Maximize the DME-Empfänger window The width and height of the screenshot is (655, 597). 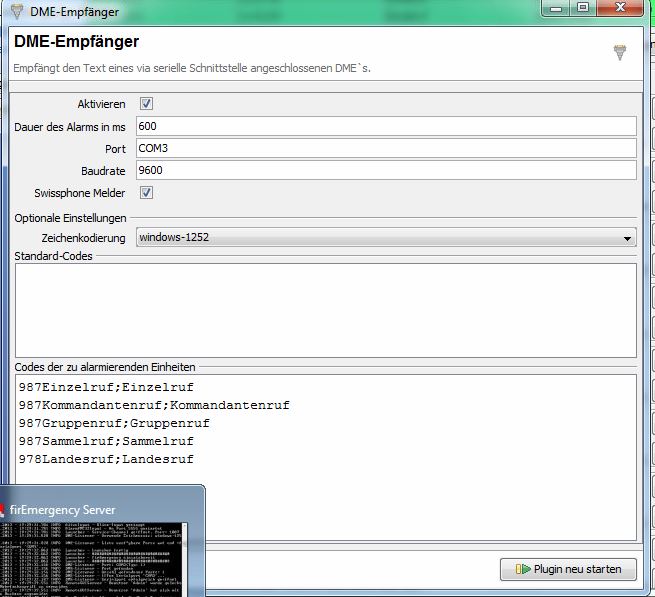[583, 8]
